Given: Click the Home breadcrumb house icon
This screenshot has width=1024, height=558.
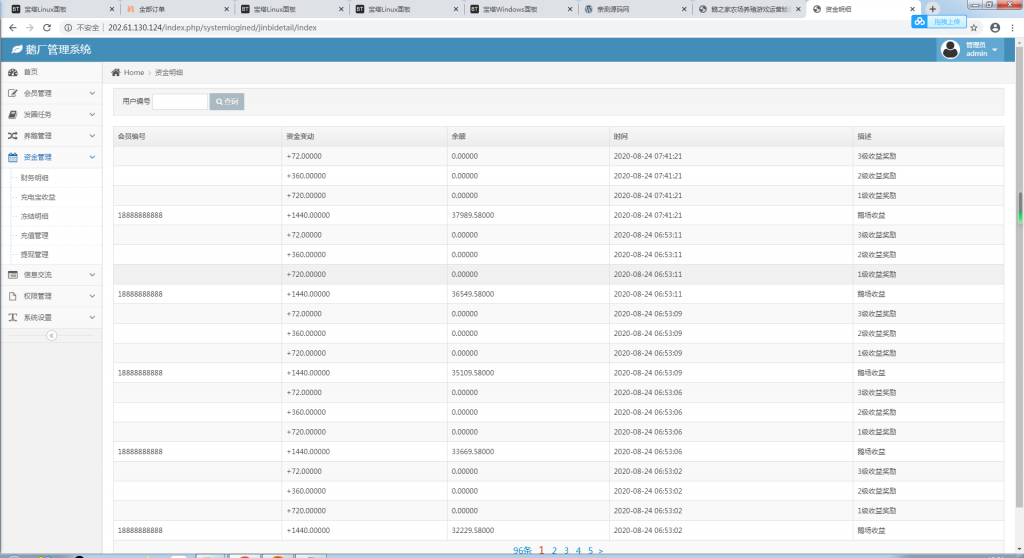Looking at the screenshot, I should 116,73.
